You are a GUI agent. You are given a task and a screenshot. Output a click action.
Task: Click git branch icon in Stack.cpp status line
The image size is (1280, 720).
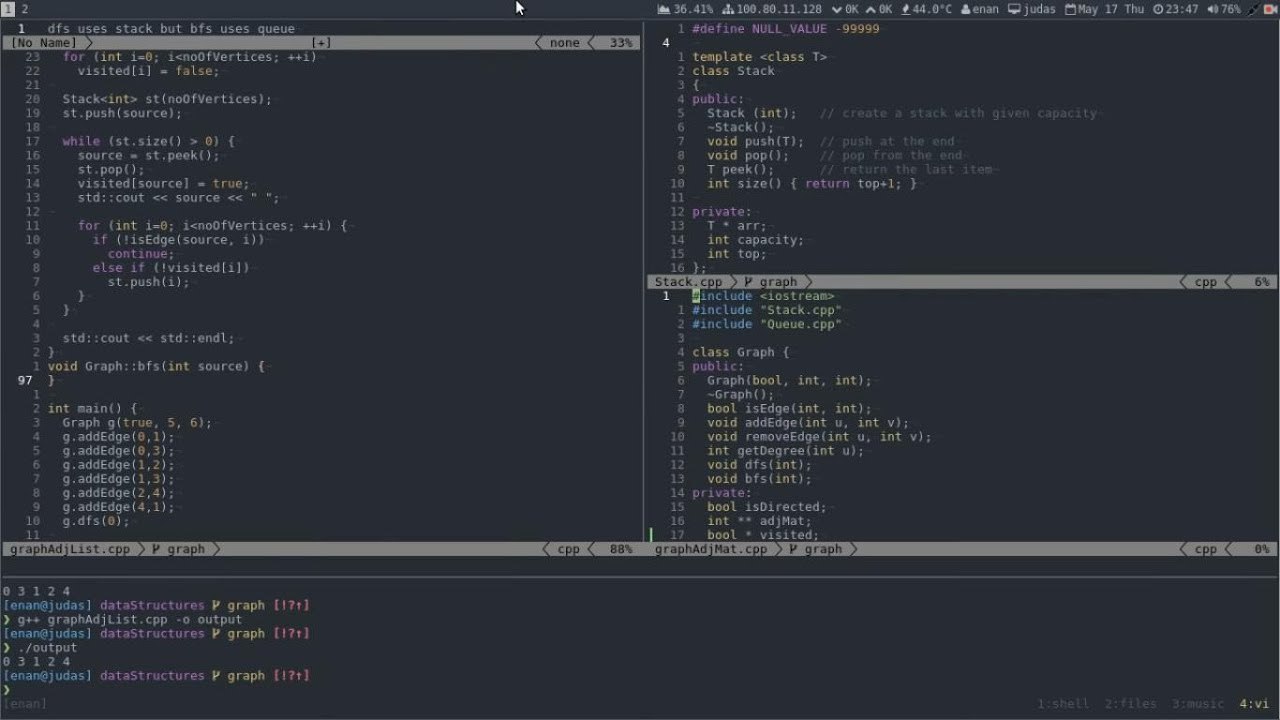[749, 282]
